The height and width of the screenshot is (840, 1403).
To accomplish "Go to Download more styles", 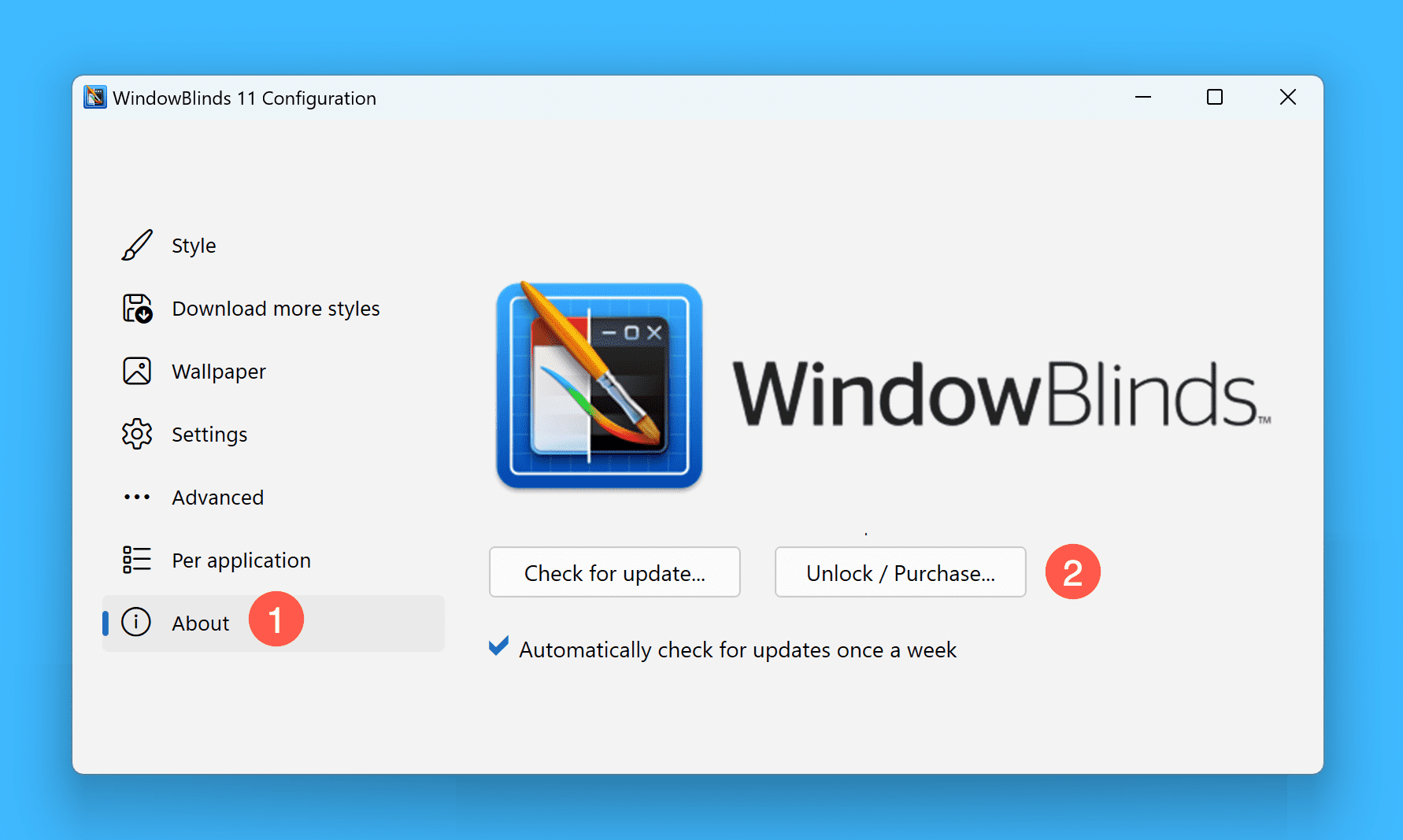I will (x=276, y=309).
